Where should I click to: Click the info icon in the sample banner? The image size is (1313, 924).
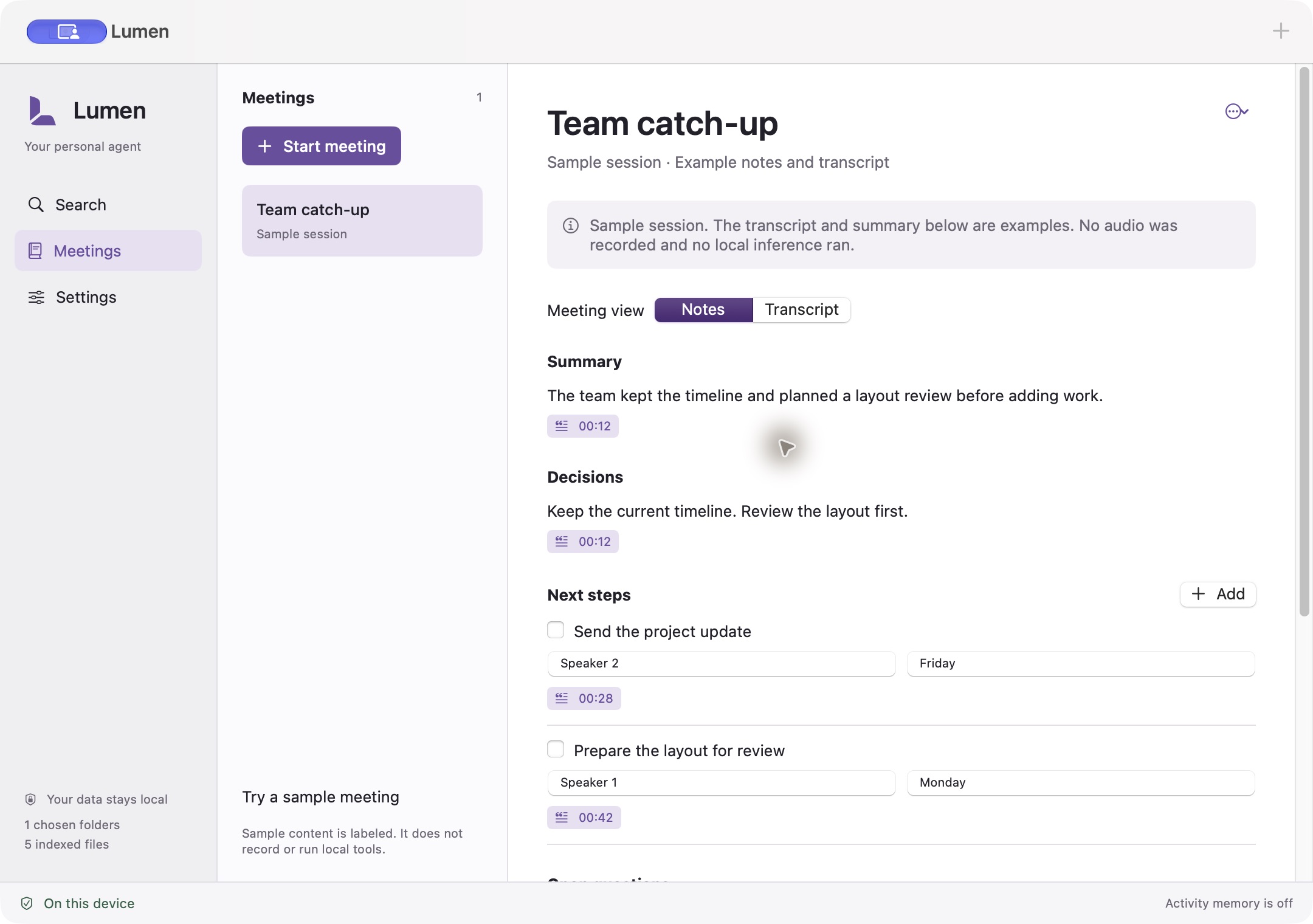[x=570, y=226]
